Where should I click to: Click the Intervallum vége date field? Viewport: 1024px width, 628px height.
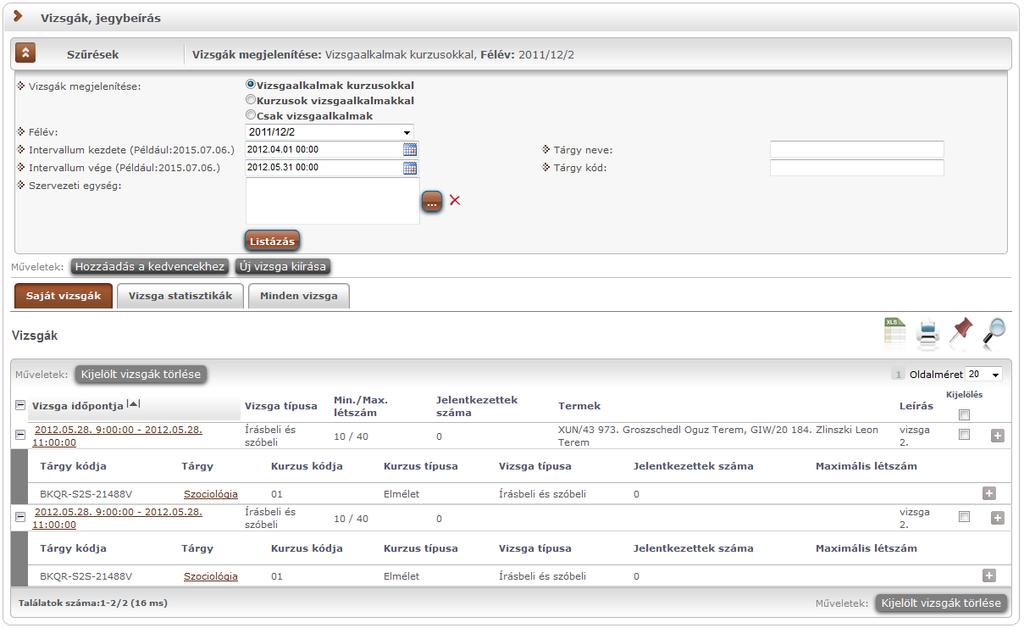[x=324, y=168]
